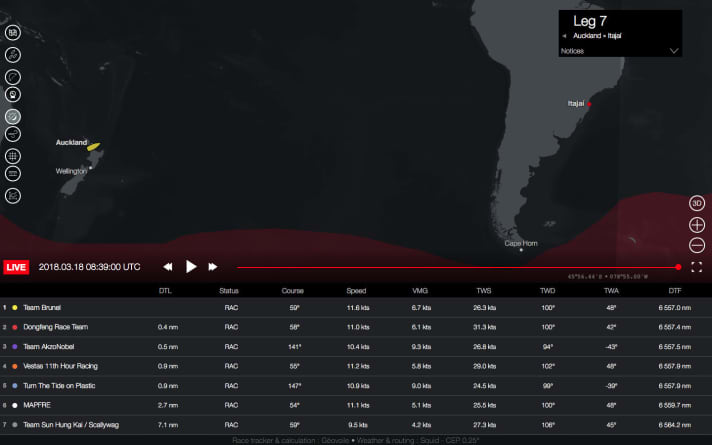This screenshot has height=445, width=712.
Task: Play the race timeline
Action: pos(191,267)
